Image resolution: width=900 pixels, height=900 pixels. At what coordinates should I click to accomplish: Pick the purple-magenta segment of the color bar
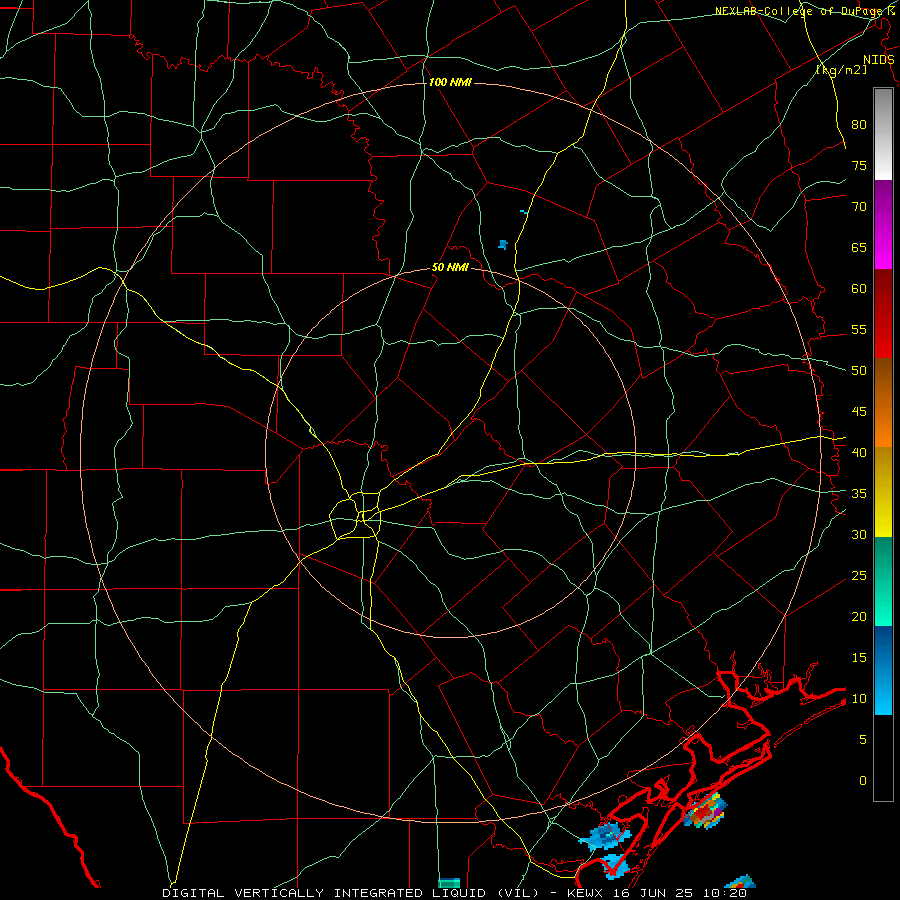tap(883, 225)
